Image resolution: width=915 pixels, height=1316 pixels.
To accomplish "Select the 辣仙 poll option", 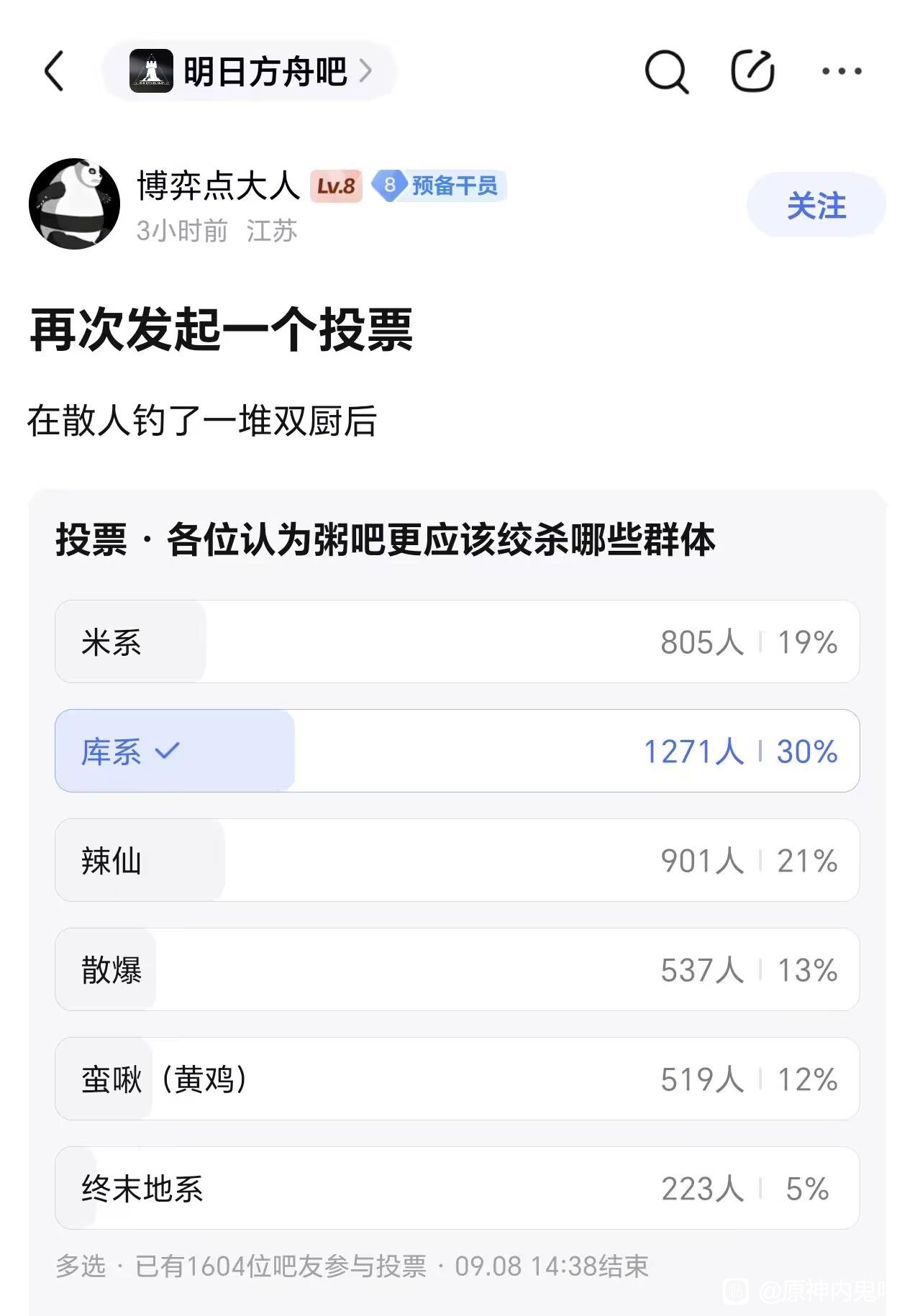I will click(457, 860).
